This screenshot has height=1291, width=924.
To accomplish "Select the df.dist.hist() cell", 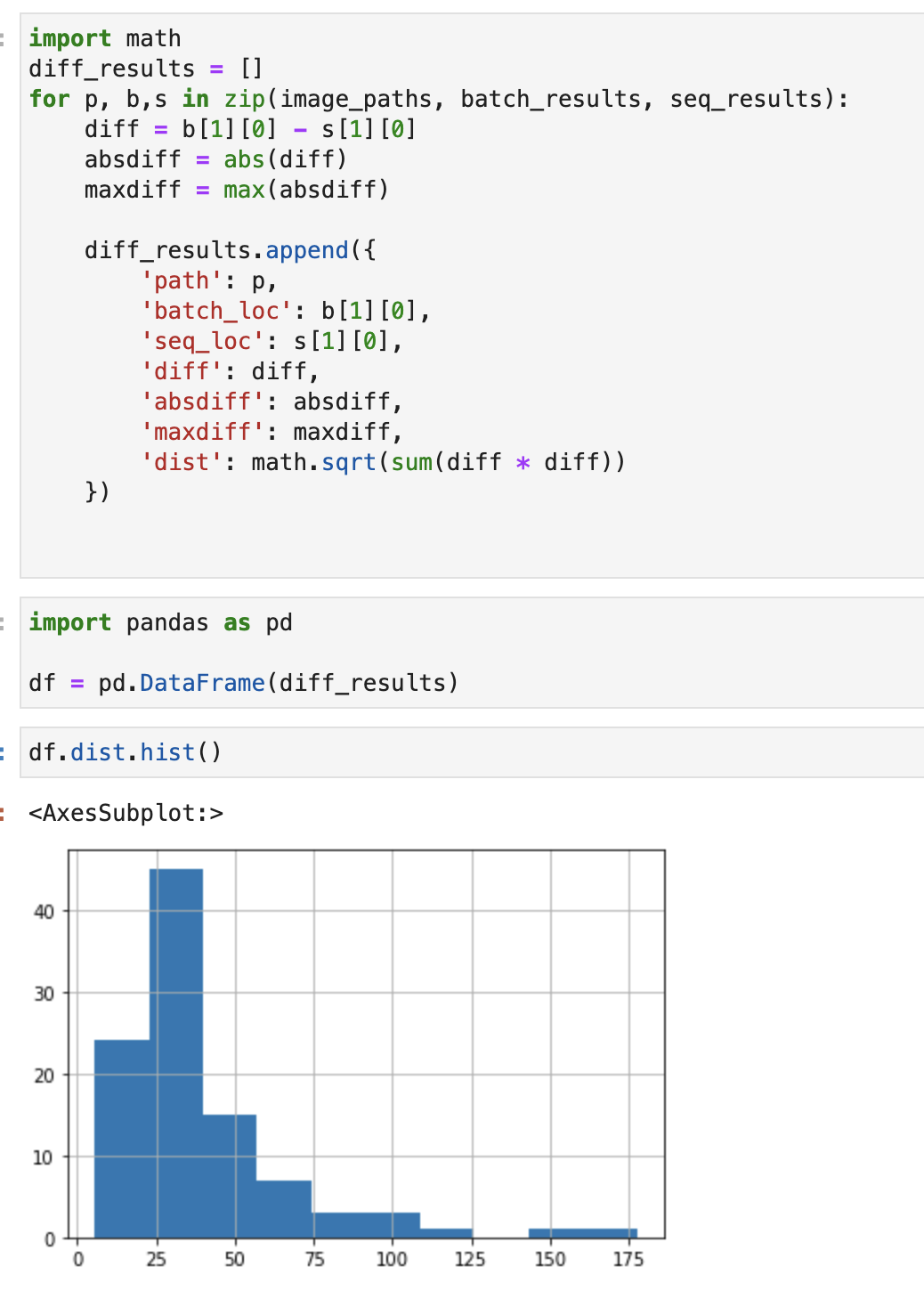I will coord(472,752).
